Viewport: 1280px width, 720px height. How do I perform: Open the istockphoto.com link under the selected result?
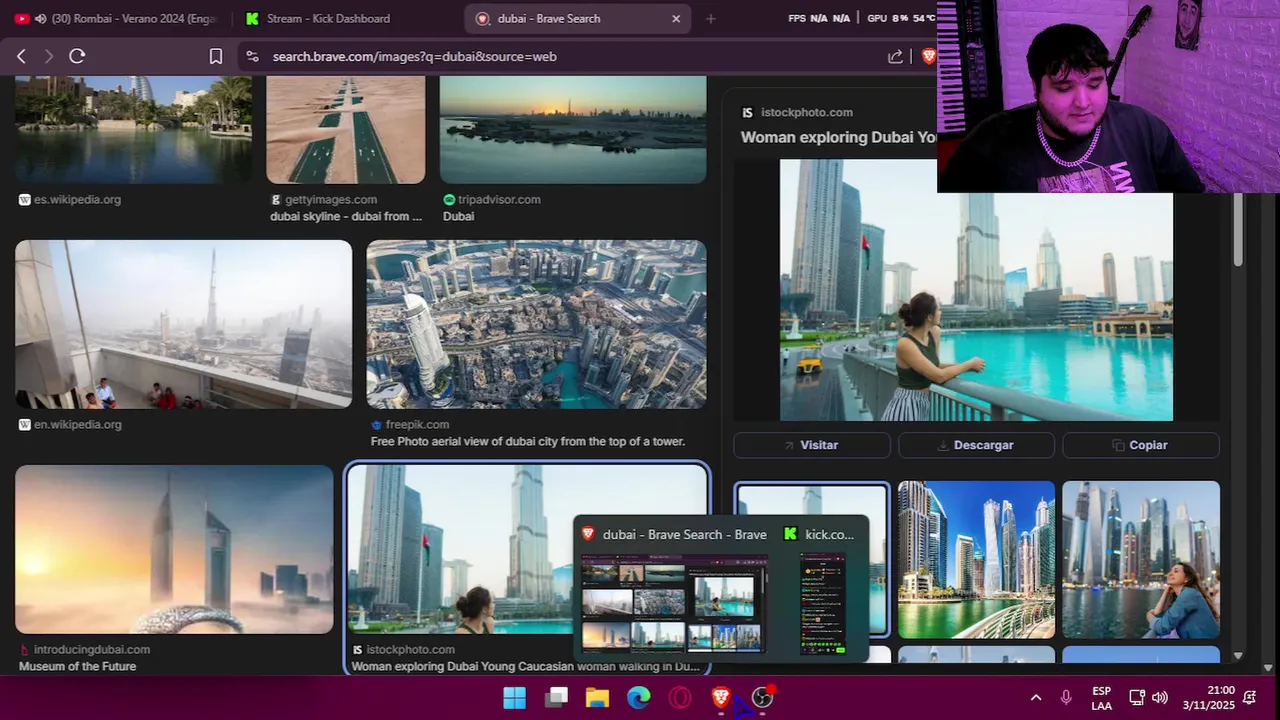point(410,649)
